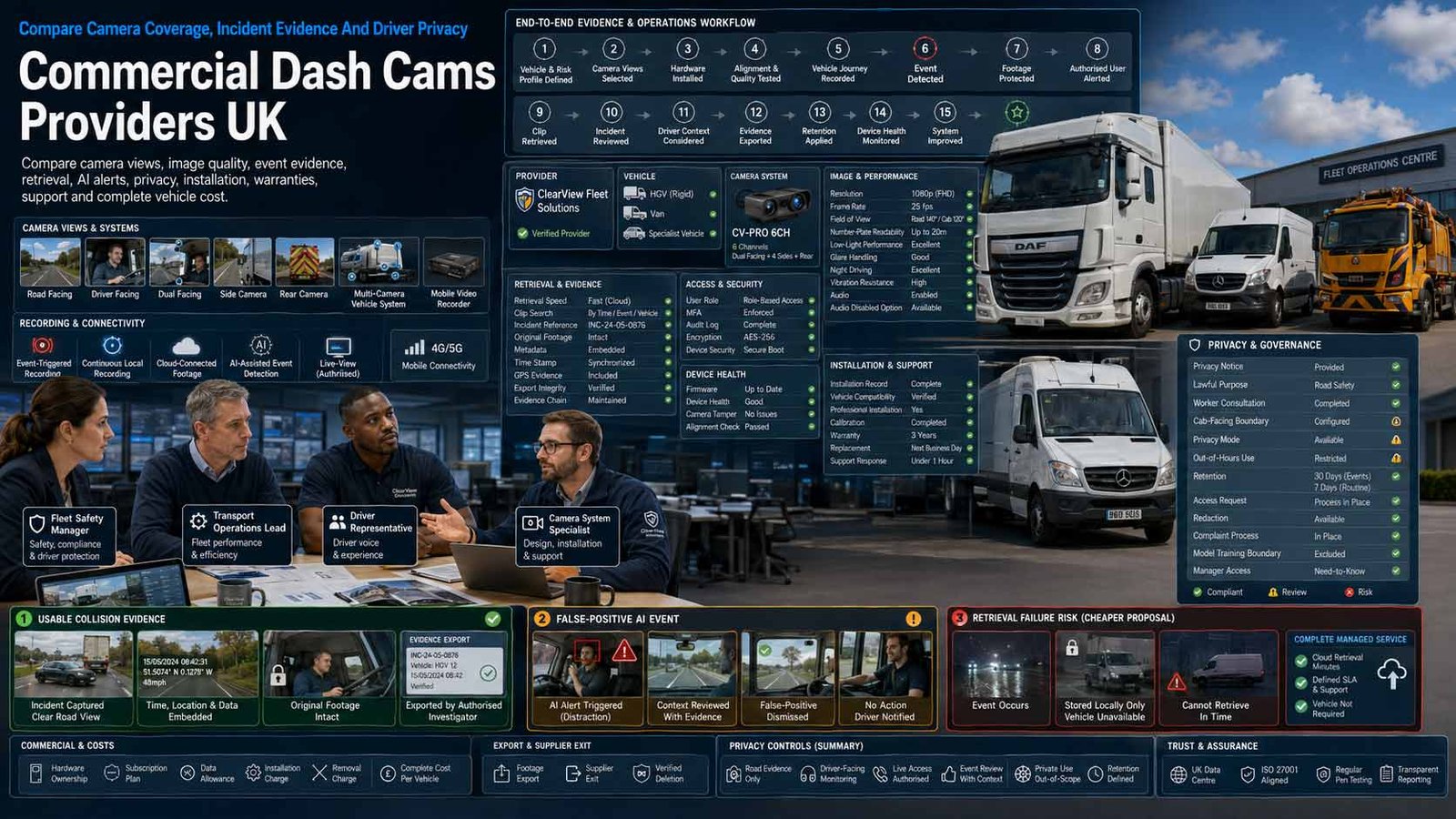
Task: Toggle the Privacy Notice Provided check
Action: click(x=1396, y=367)
